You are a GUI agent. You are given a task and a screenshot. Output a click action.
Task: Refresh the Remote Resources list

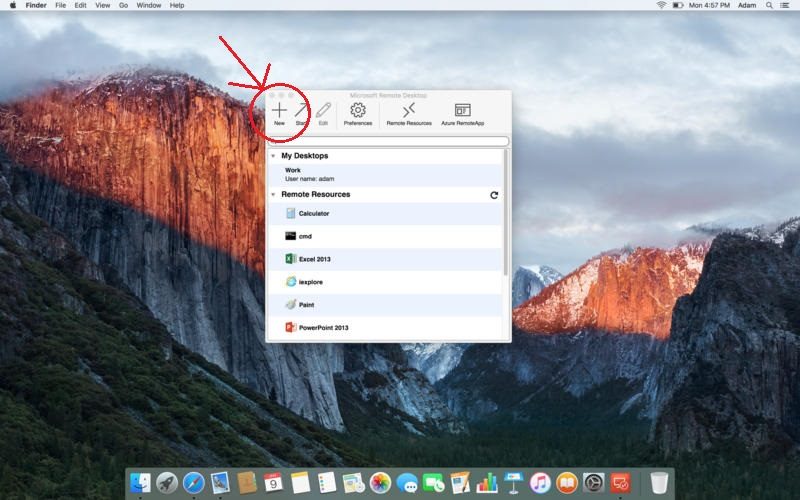(x=494, y=195)
